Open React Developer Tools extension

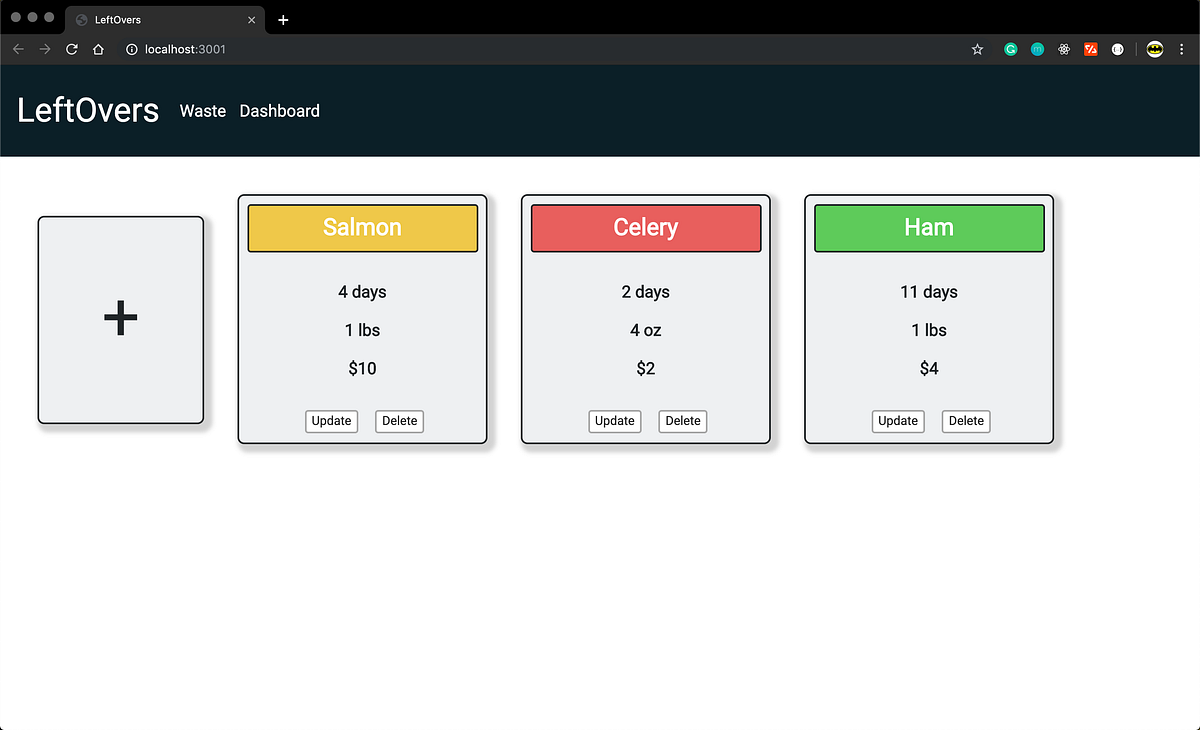click(1063, 48)
